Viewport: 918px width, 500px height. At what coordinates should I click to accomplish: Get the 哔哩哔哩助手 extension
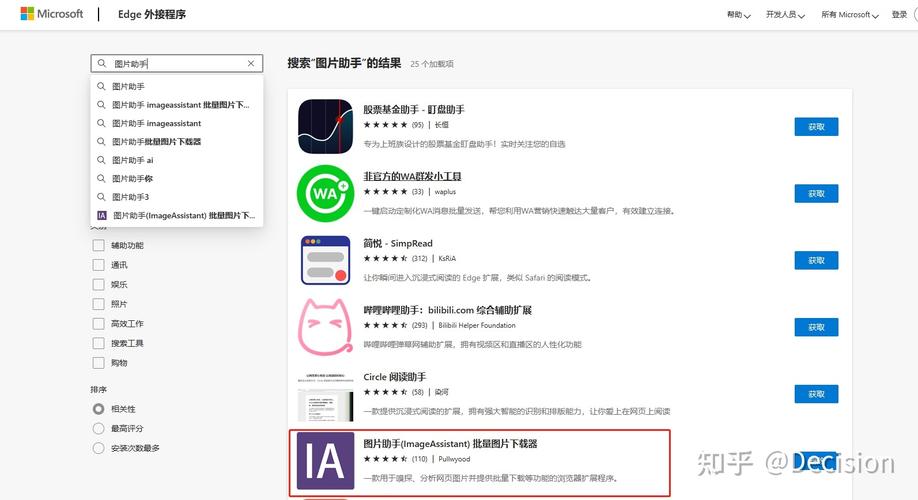[x=816, y=327]
